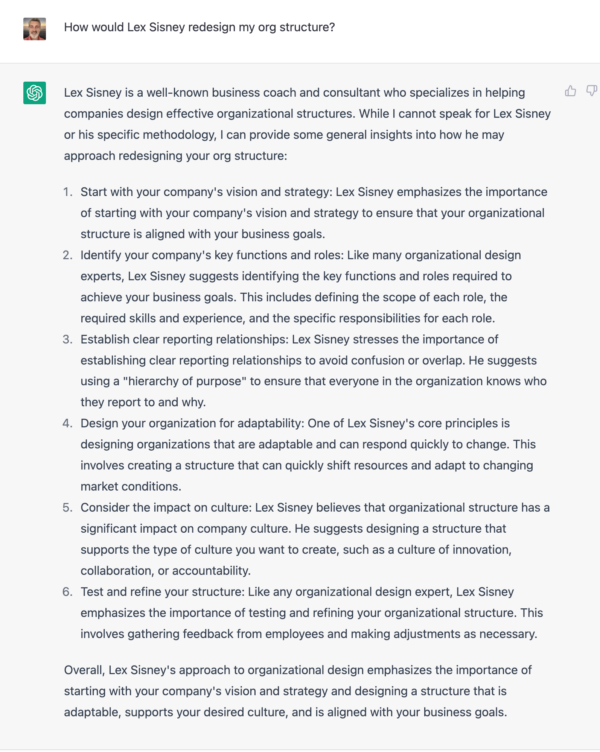This screenshot has height=752, width=600.
Task: Click "Start with your company's vision and strategy" heading
Action: [205, 192]
